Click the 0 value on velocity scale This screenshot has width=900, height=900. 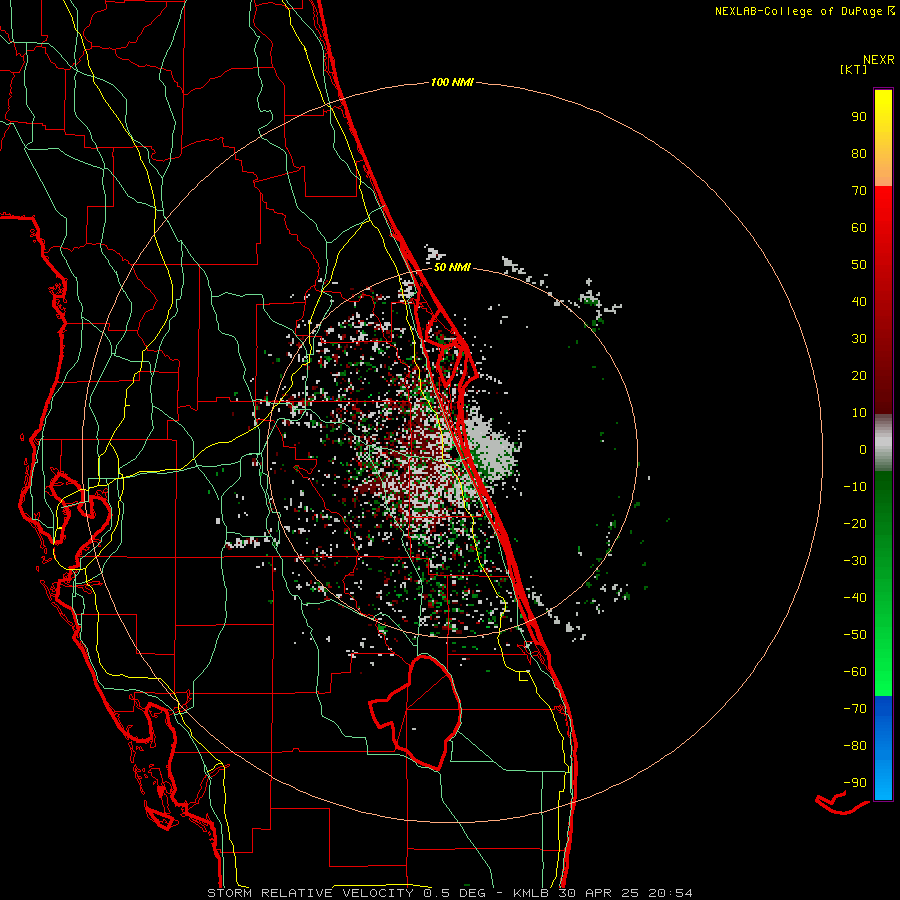pyautogui.click(x=863, y=449)
